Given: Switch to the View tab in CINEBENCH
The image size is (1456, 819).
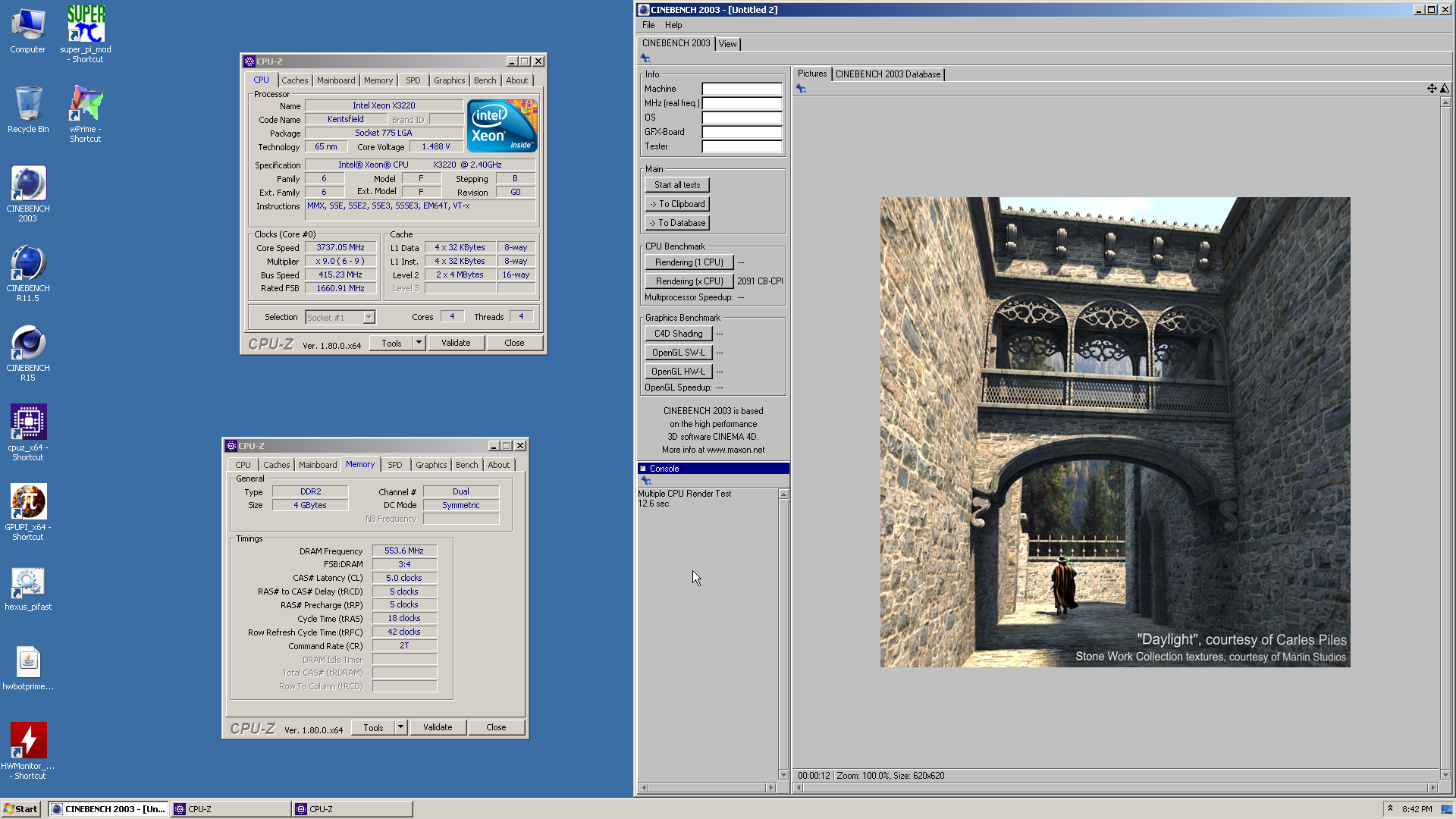Looking at the screenshot, I should (x=727, y=44).
